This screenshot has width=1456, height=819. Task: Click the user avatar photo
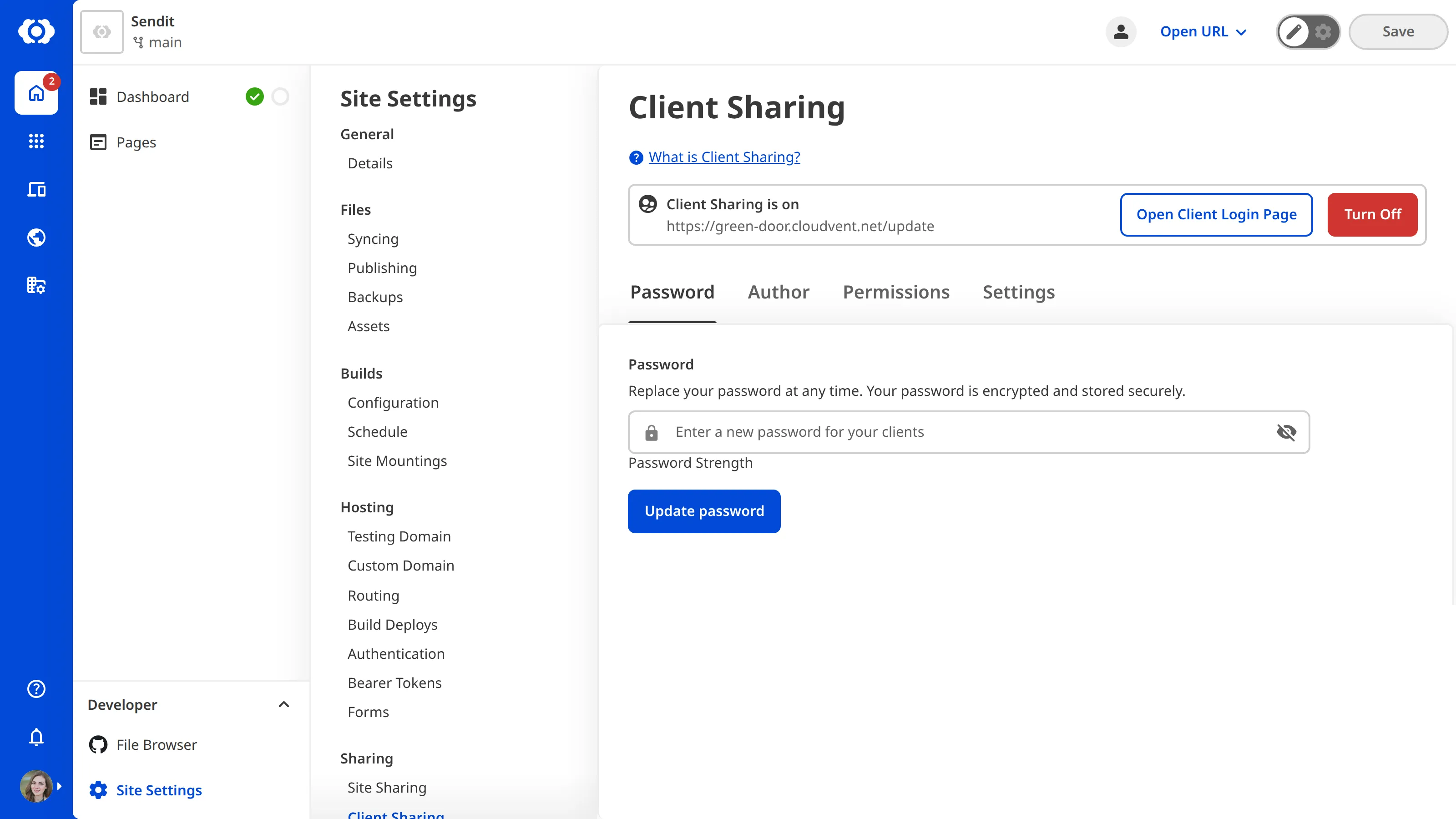[x=35, y=786]
